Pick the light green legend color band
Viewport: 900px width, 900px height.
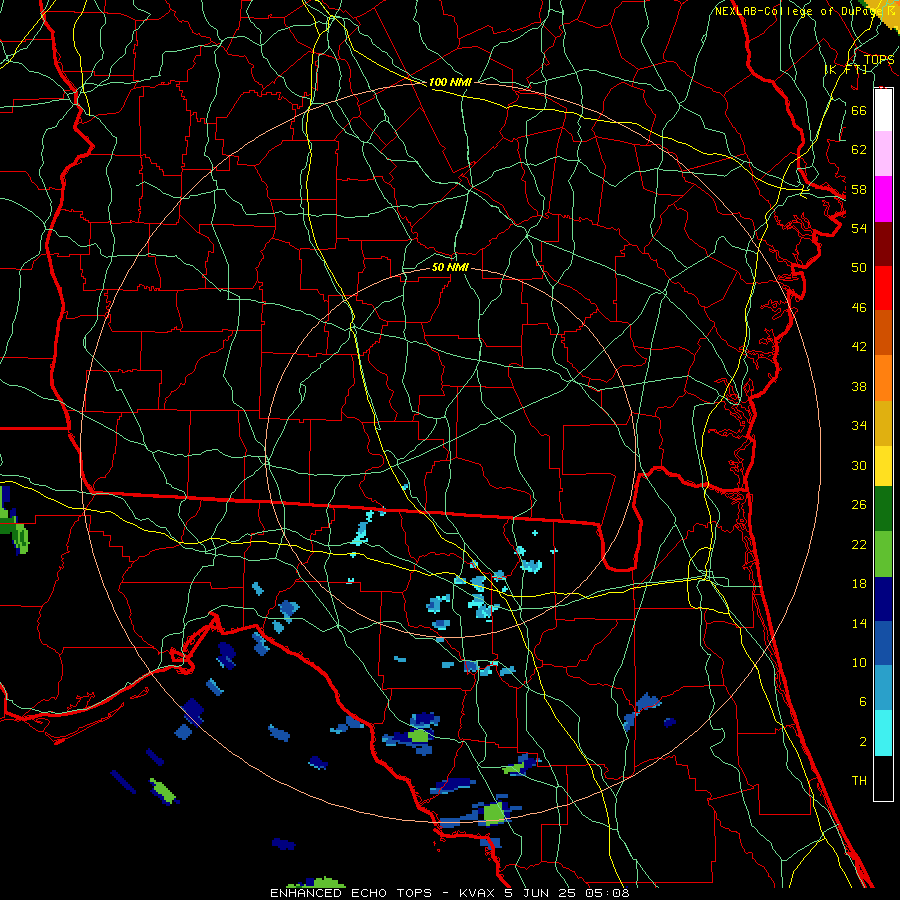click(883, 554)
